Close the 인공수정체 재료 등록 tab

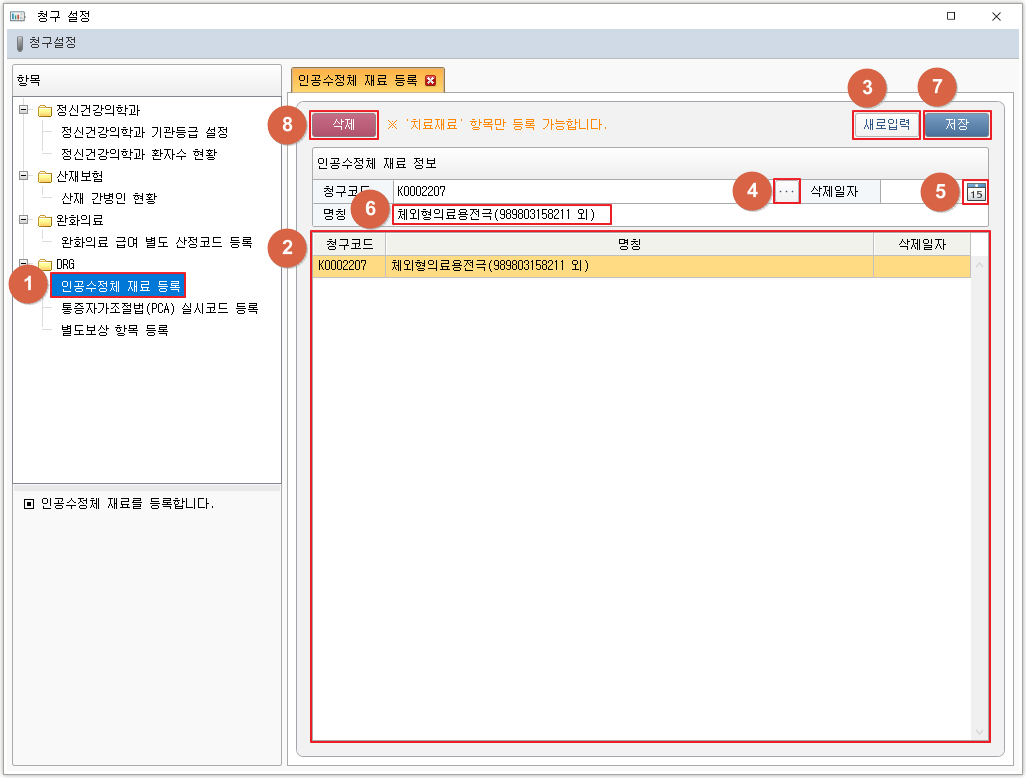(x=431, y=81)
